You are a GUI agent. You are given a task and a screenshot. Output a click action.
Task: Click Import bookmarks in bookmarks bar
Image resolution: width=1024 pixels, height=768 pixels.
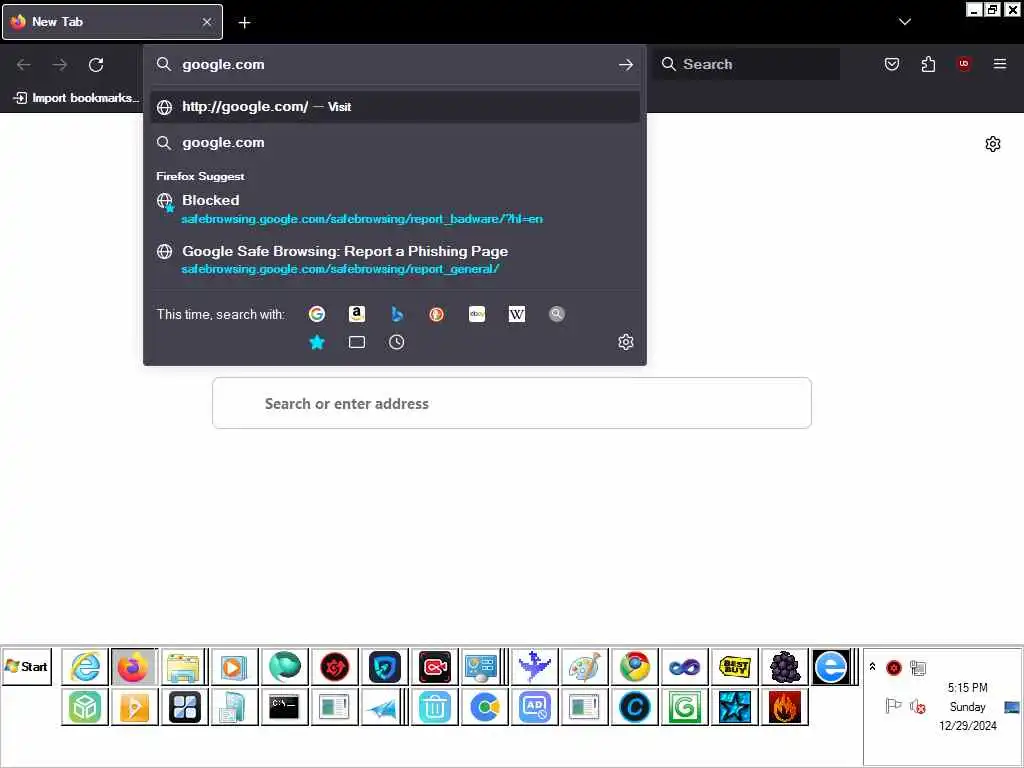tap(76, 98)
